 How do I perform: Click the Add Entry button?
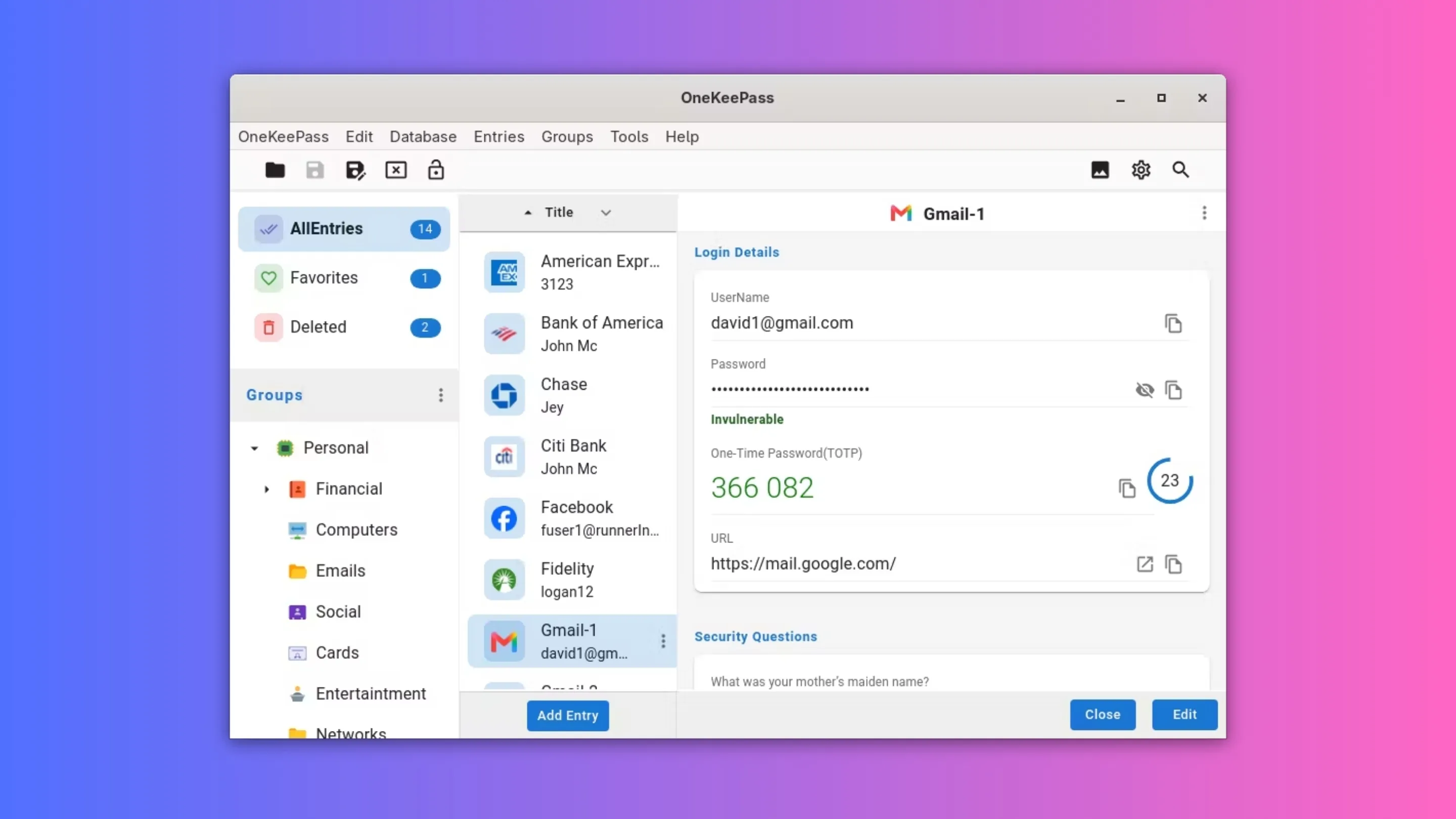[x=567, y=715]
